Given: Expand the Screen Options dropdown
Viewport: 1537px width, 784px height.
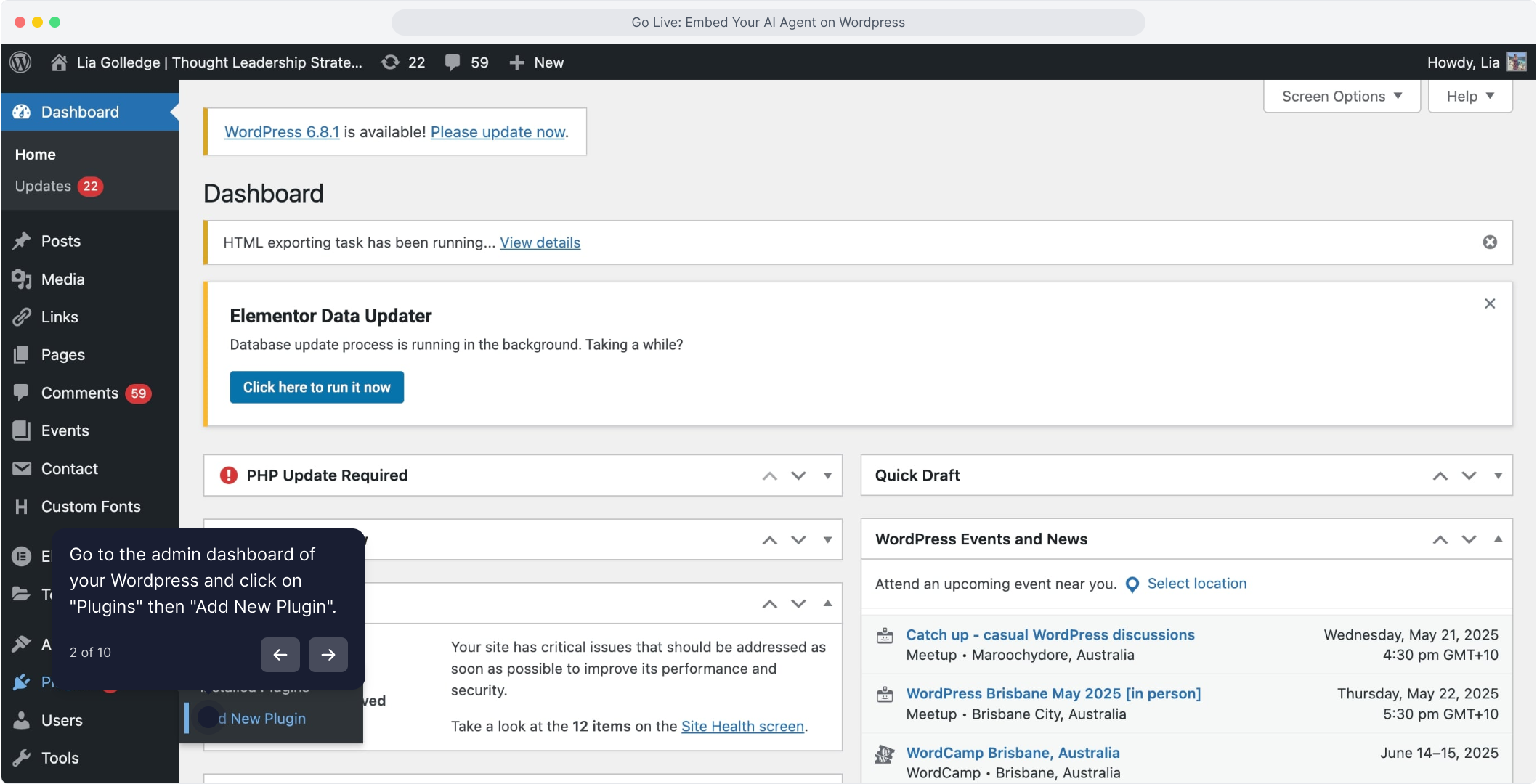Looking at the screenshot, I should coord(1342,97).
